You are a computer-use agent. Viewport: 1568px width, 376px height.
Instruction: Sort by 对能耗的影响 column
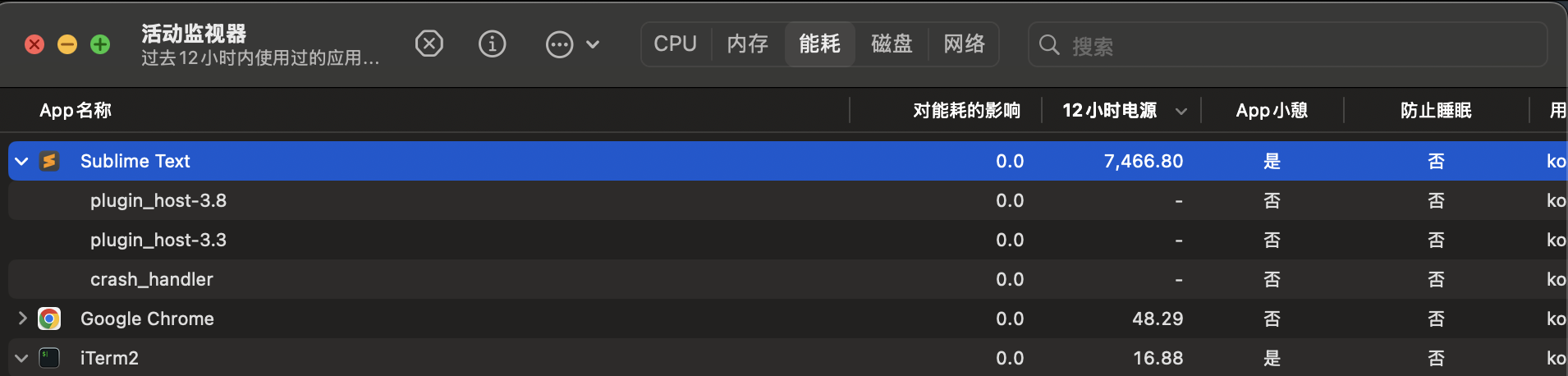coord(966,110)
